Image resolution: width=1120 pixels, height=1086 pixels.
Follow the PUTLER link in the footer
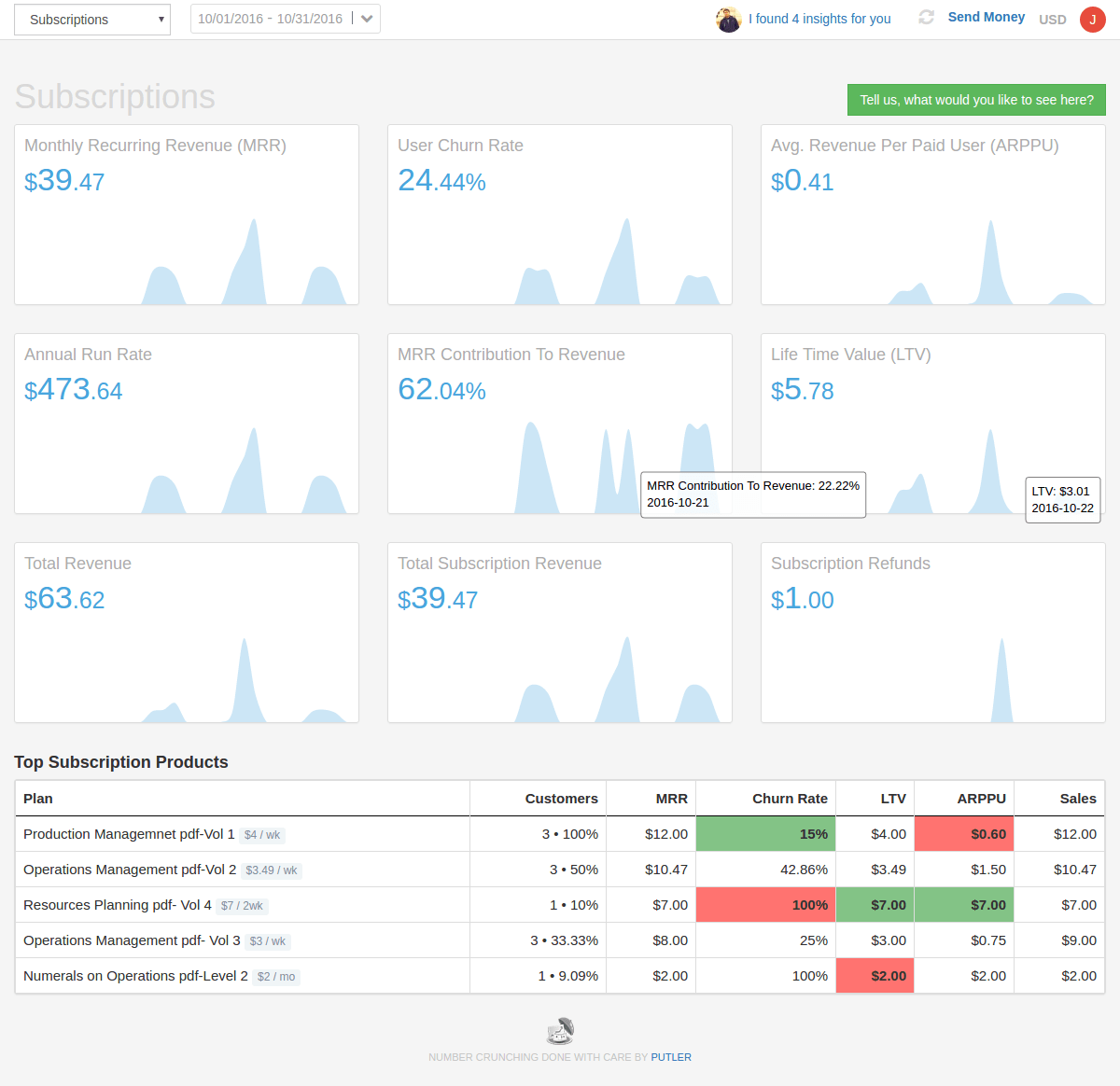click(671, 1057)
